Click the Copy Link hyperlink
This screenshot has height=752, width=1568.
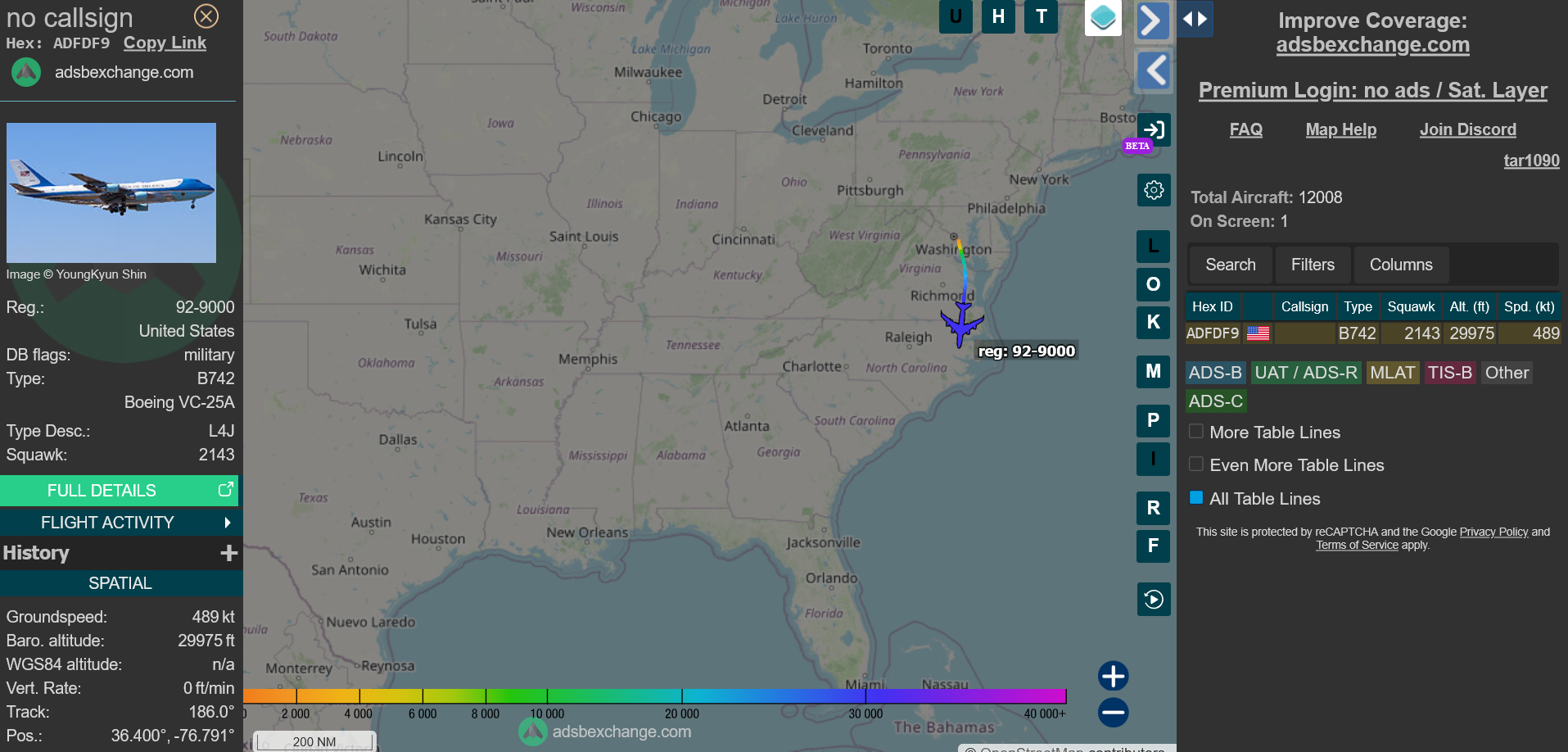[x=165, y=43]
